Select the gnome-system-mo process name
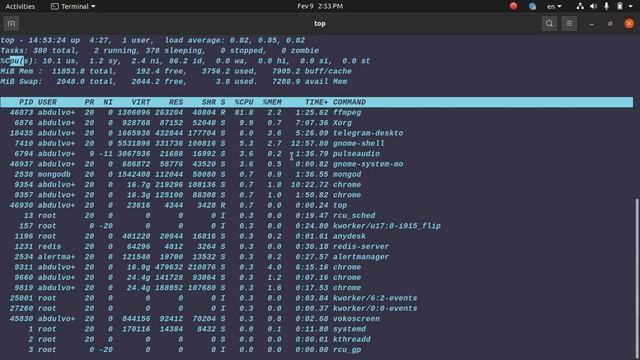Viewport: 640px width, 360px height. pos(368,164)
